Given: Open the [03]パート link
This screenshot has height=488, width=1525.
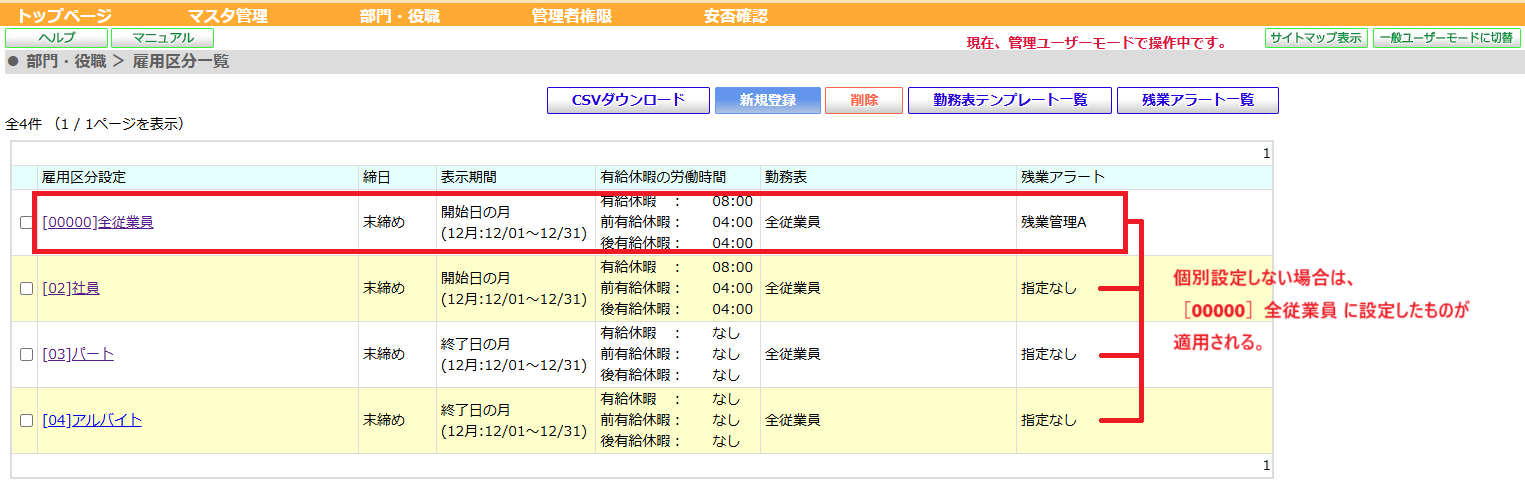Looking at the screenshot, I should 78,354.
